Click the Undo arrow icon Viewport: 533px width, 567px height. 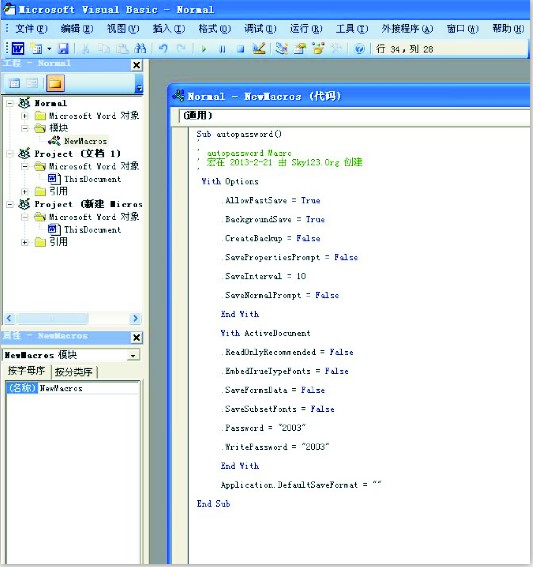click(163, 48)
